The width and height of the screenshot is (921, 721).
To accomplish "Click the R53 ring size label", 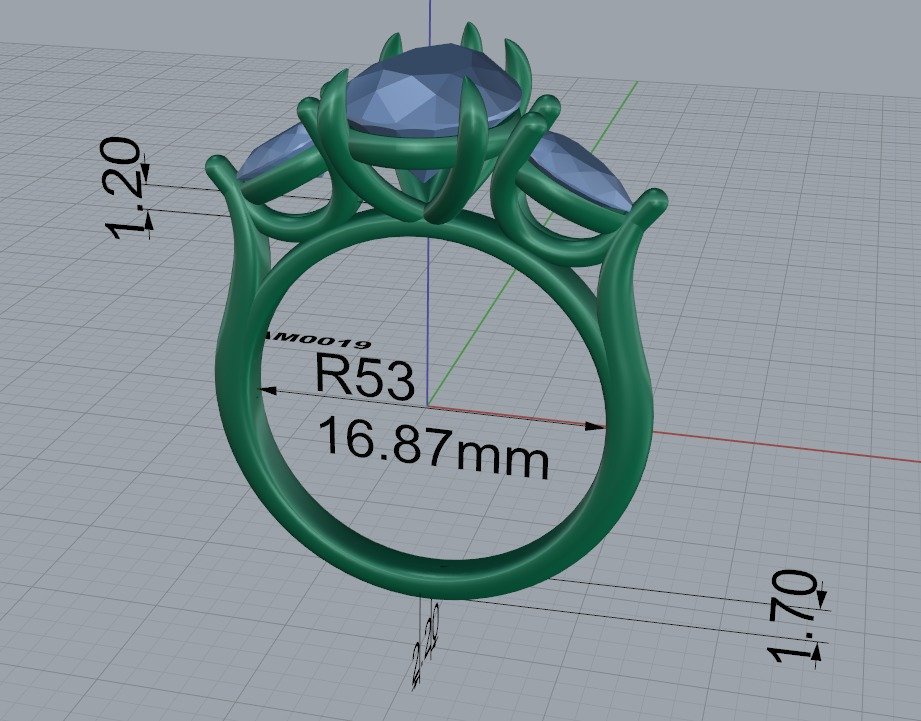I will pos(364,376).
